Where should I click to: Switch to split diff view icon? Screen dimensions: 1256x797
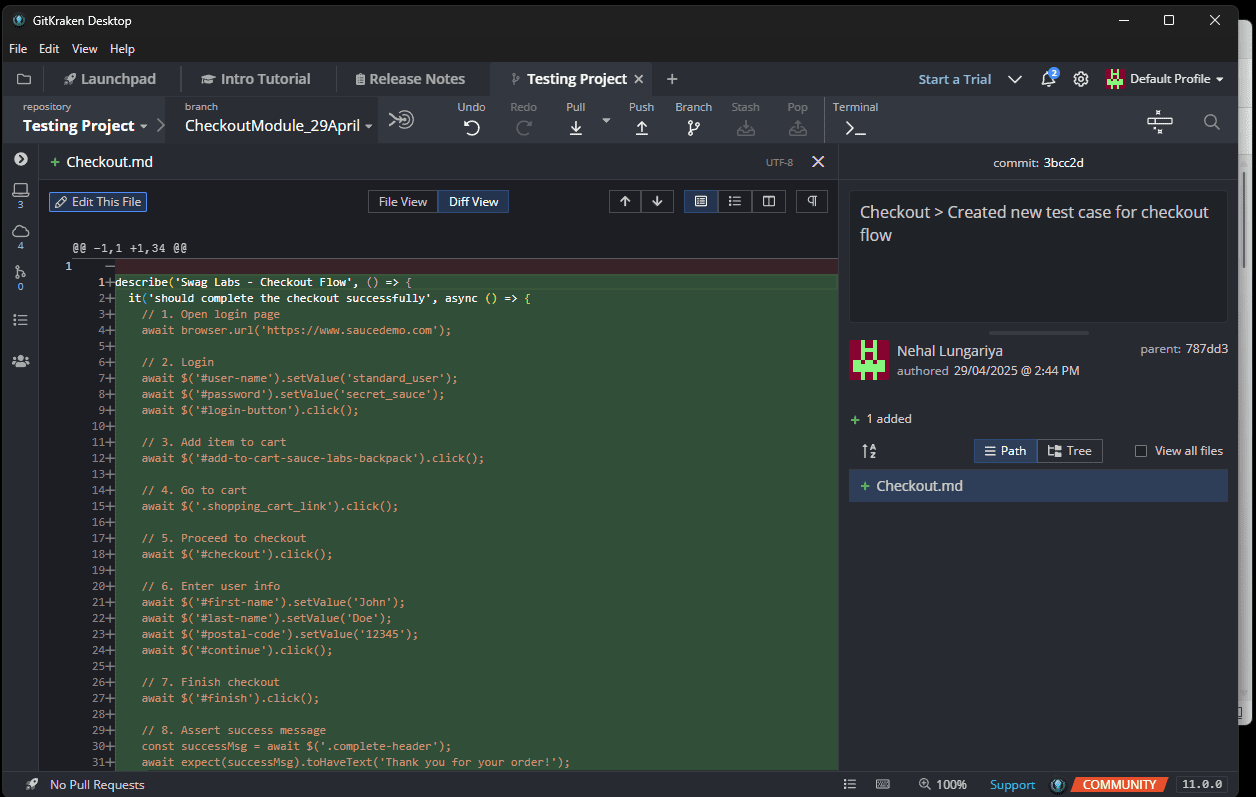point(768,201)
